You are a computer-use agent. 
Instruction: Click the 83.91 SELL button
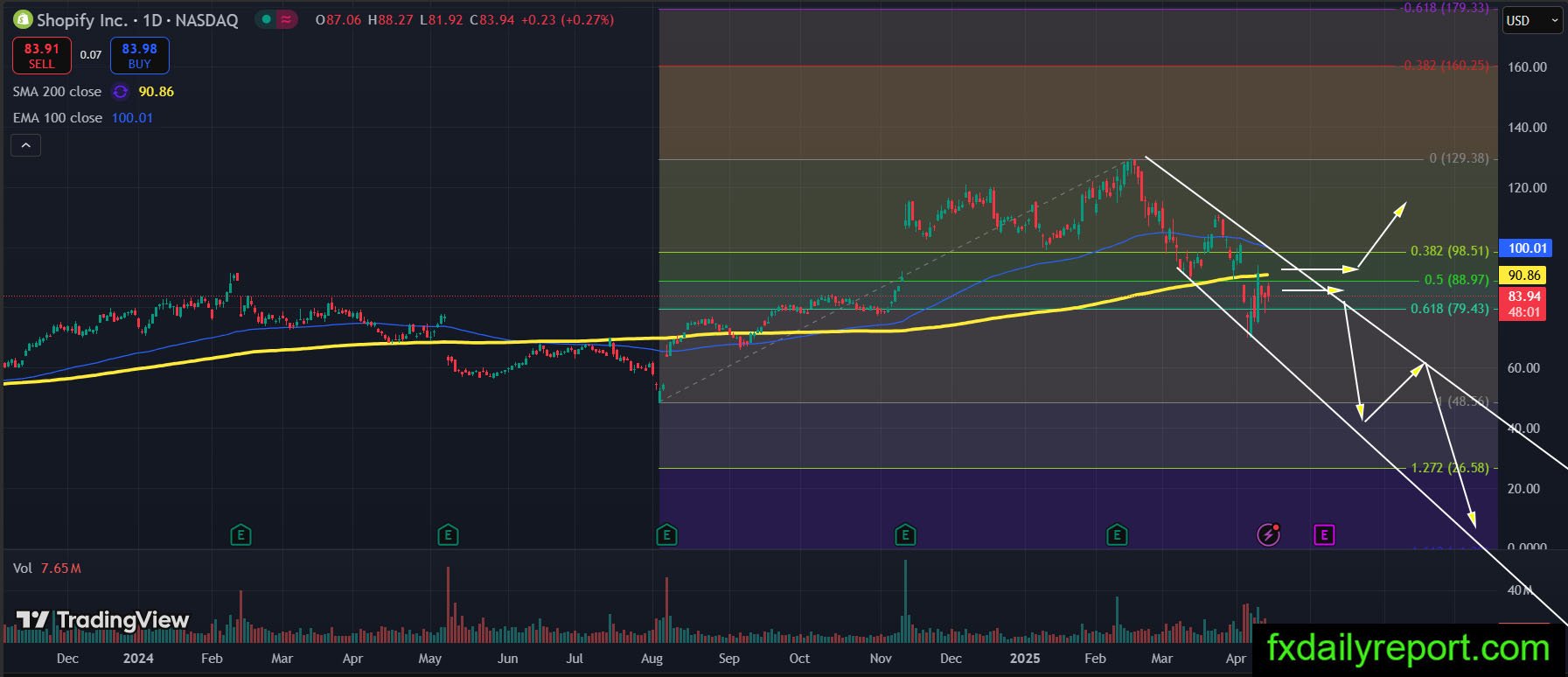tap(42, 55)
